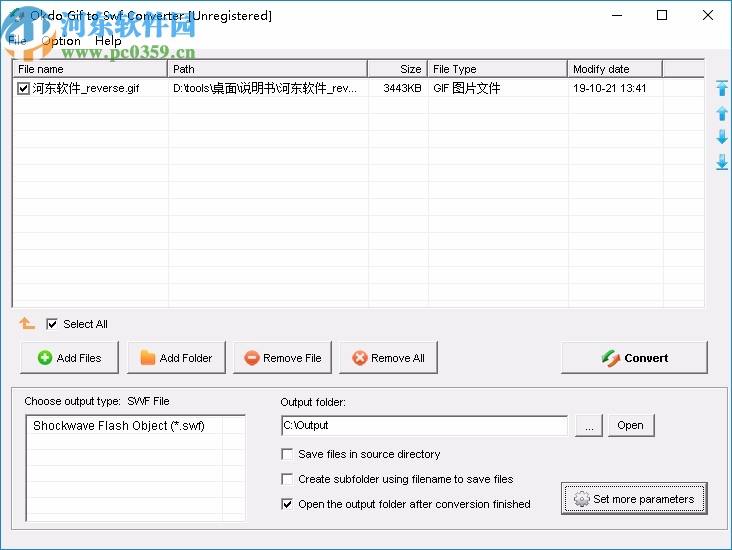Viewport: 732px width, 550px height.
Task: Select Shockwave Flash Object (*.swf) output type
Action: click(119, 426)
